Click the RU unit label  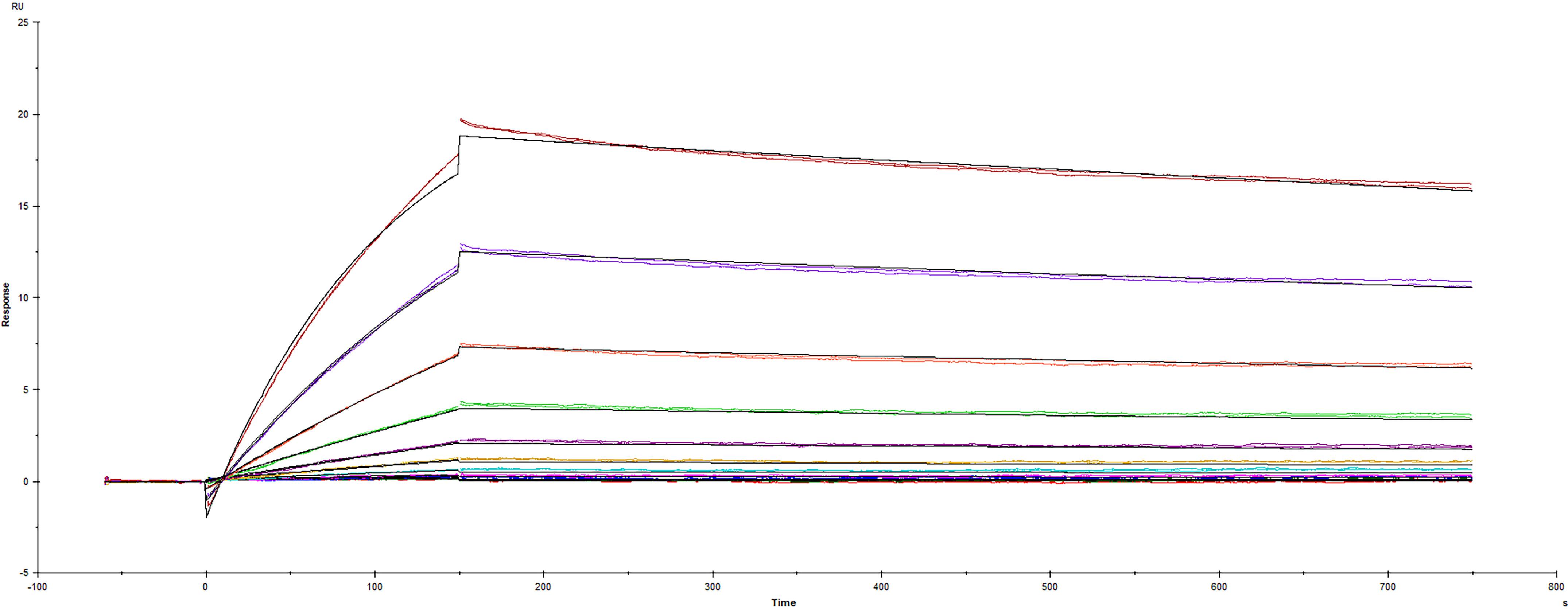point(18,7)
